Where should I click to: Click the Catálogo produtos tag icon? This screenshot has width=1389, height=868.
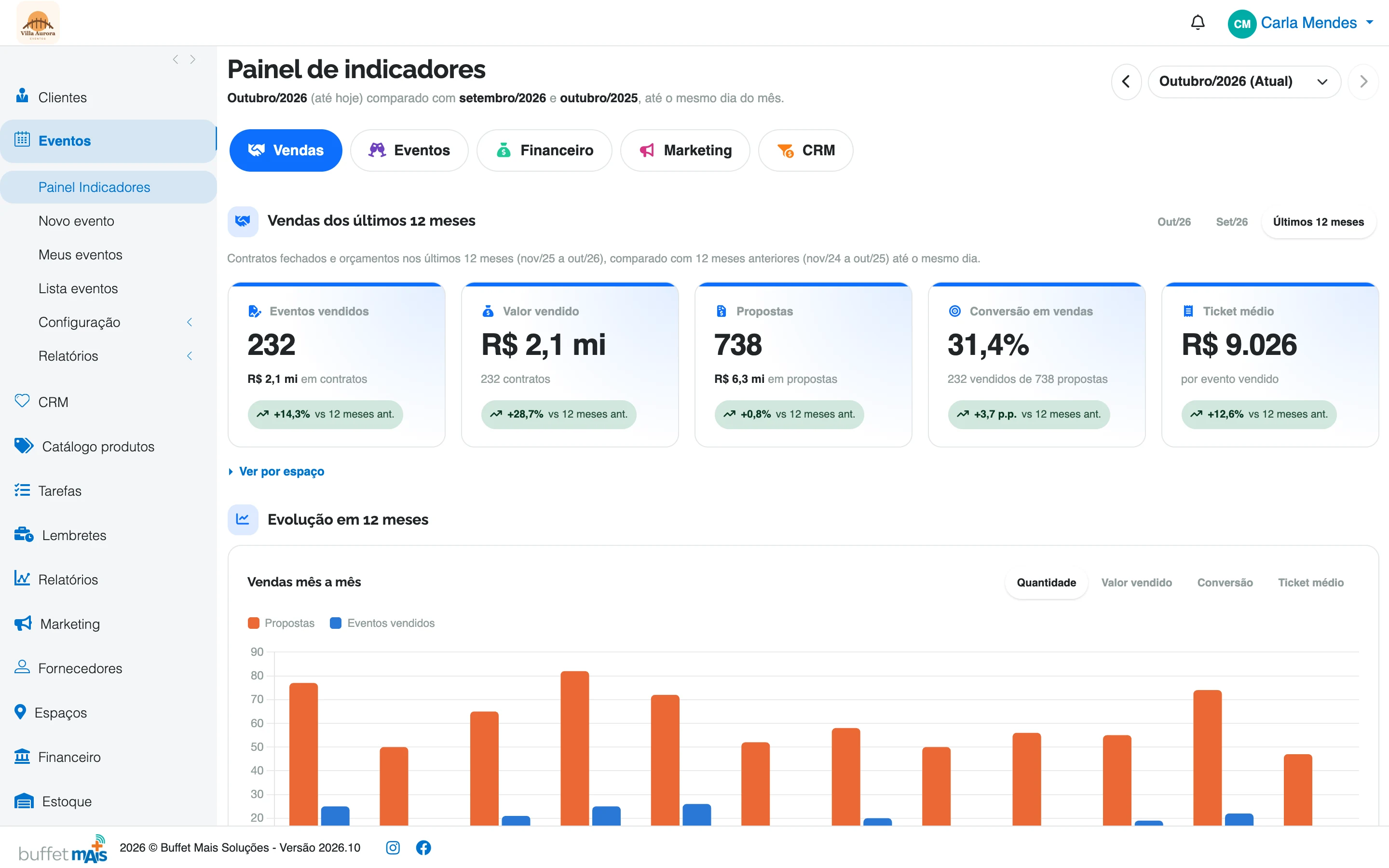point(24,446)
